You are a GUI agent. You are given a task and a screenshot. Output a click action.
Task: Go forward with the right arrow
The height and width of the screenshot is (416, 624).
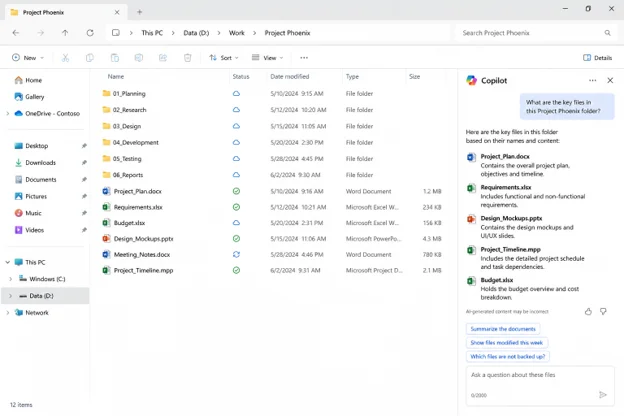[x=41, y=33]
